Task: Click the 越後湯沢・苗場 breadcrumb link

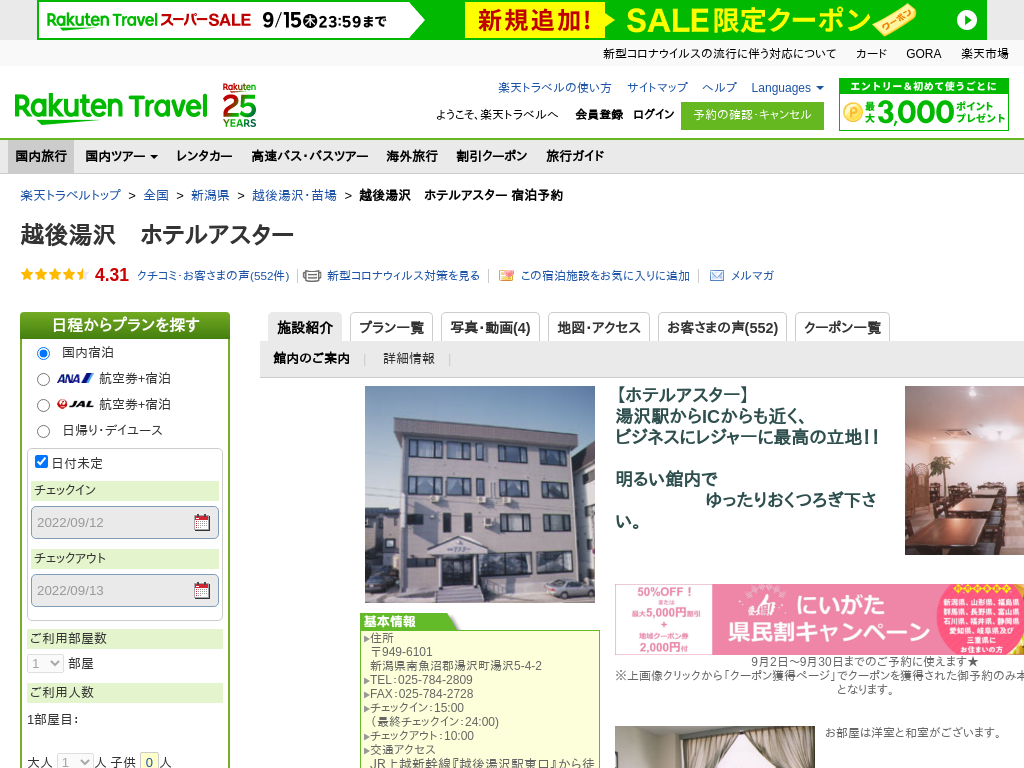Action: 295,195
